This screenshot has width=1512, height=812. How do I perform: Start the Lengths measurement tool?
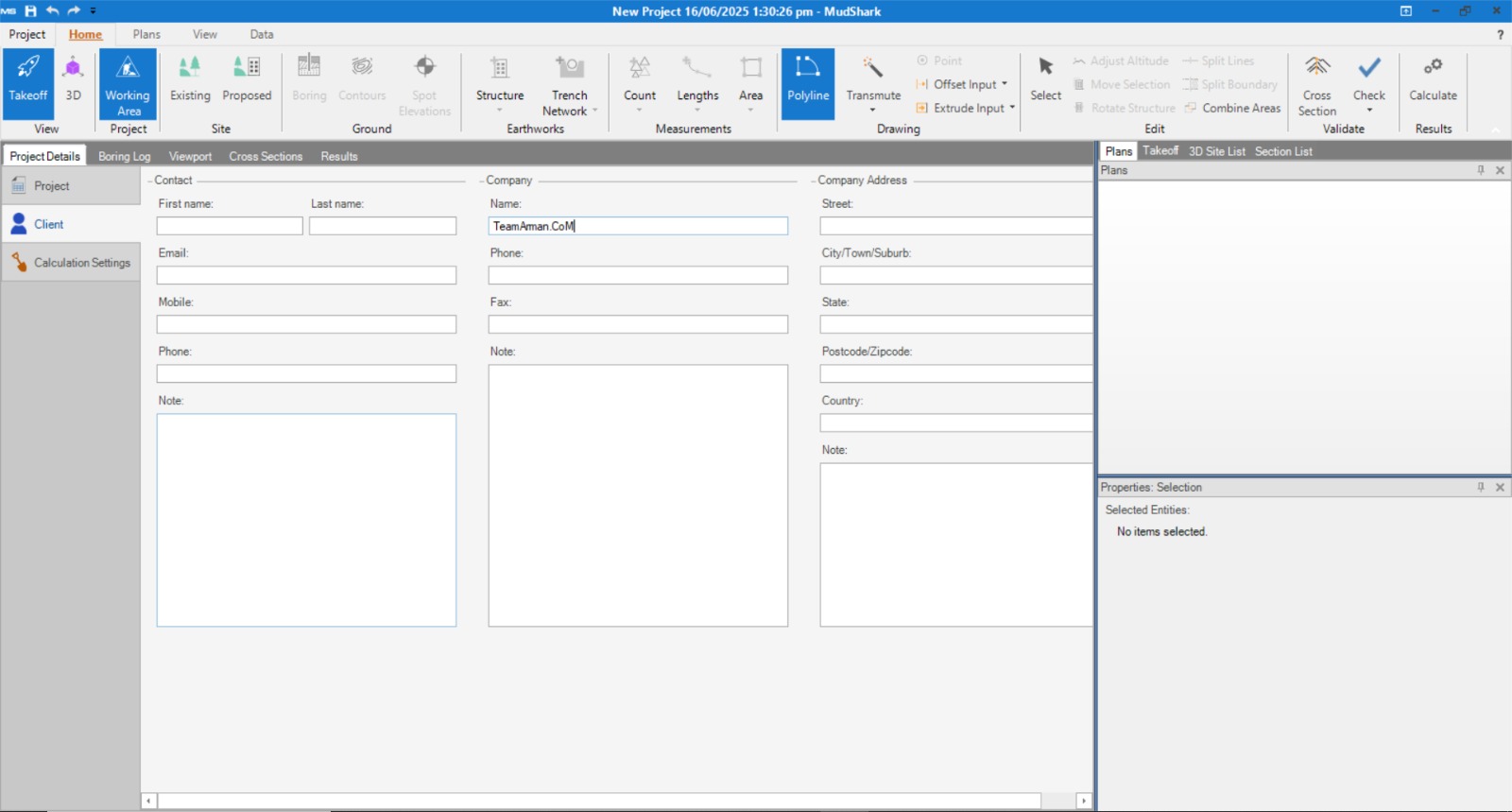(697, 84)
